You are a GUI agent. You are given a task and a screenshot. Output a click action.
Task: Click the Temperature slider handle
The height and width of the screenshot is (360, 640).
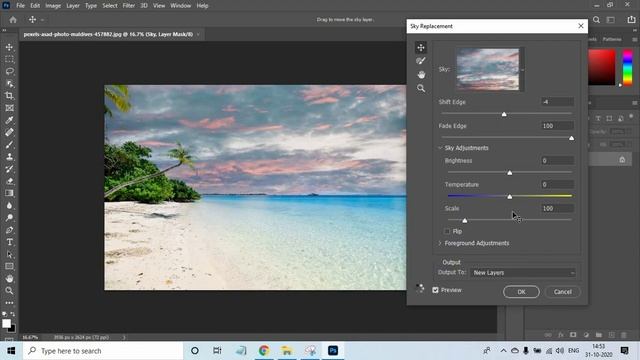[509, 197]
